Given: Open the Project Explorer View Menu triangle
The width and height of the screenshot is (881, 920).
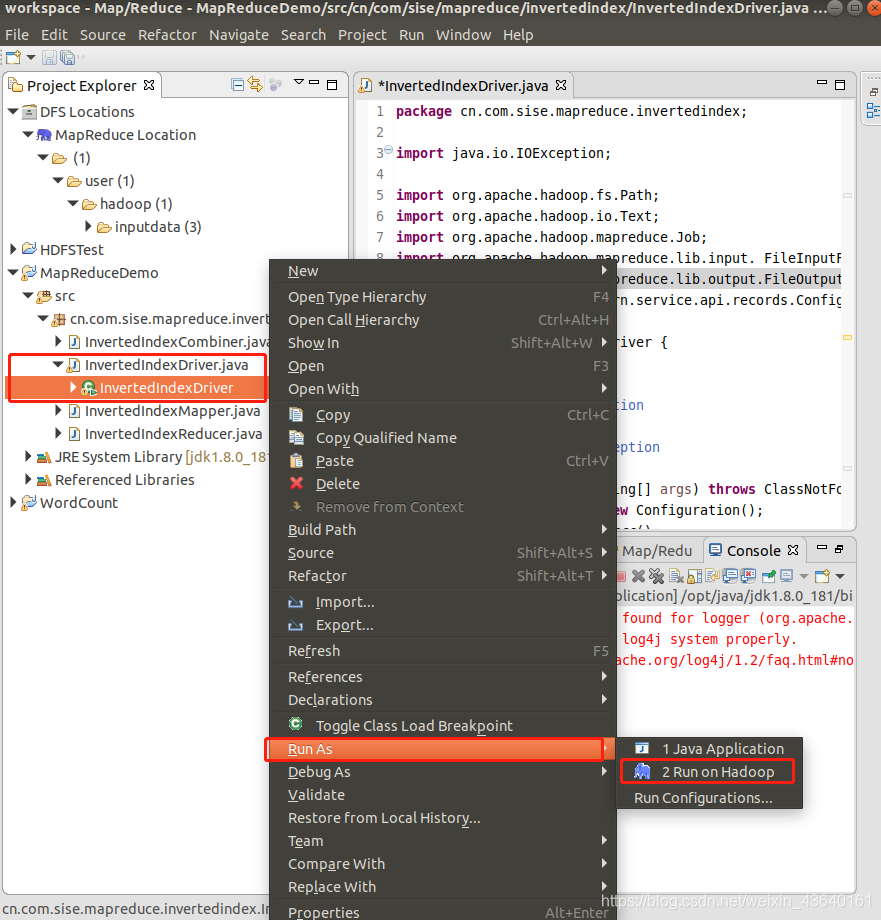Looking at the screenshot, I should click(x=299, y=83).
